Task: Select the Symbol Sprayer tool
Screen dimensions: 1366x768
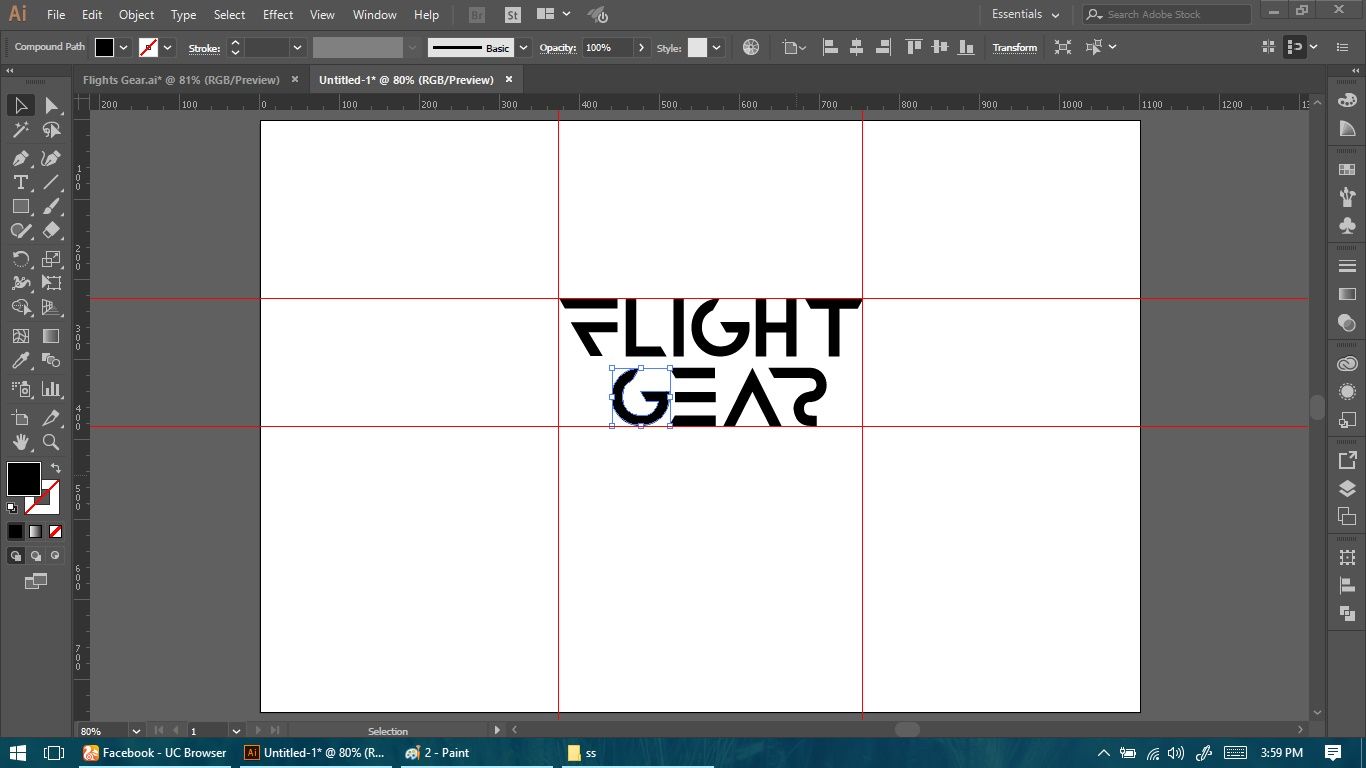Action: (x=20, y=389)
